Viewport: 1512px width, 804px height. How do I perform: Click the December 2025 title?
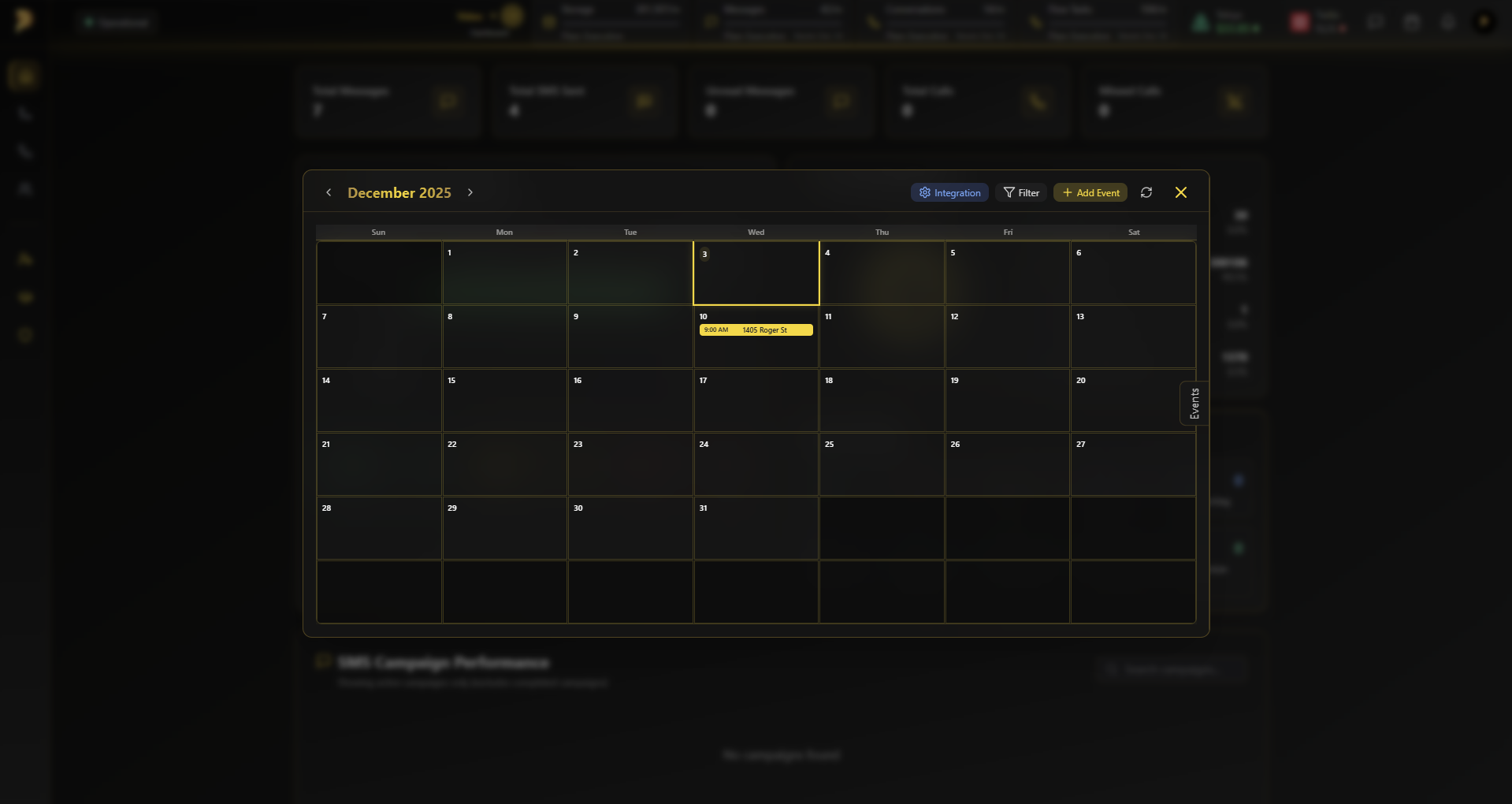[x=399, y=192]
